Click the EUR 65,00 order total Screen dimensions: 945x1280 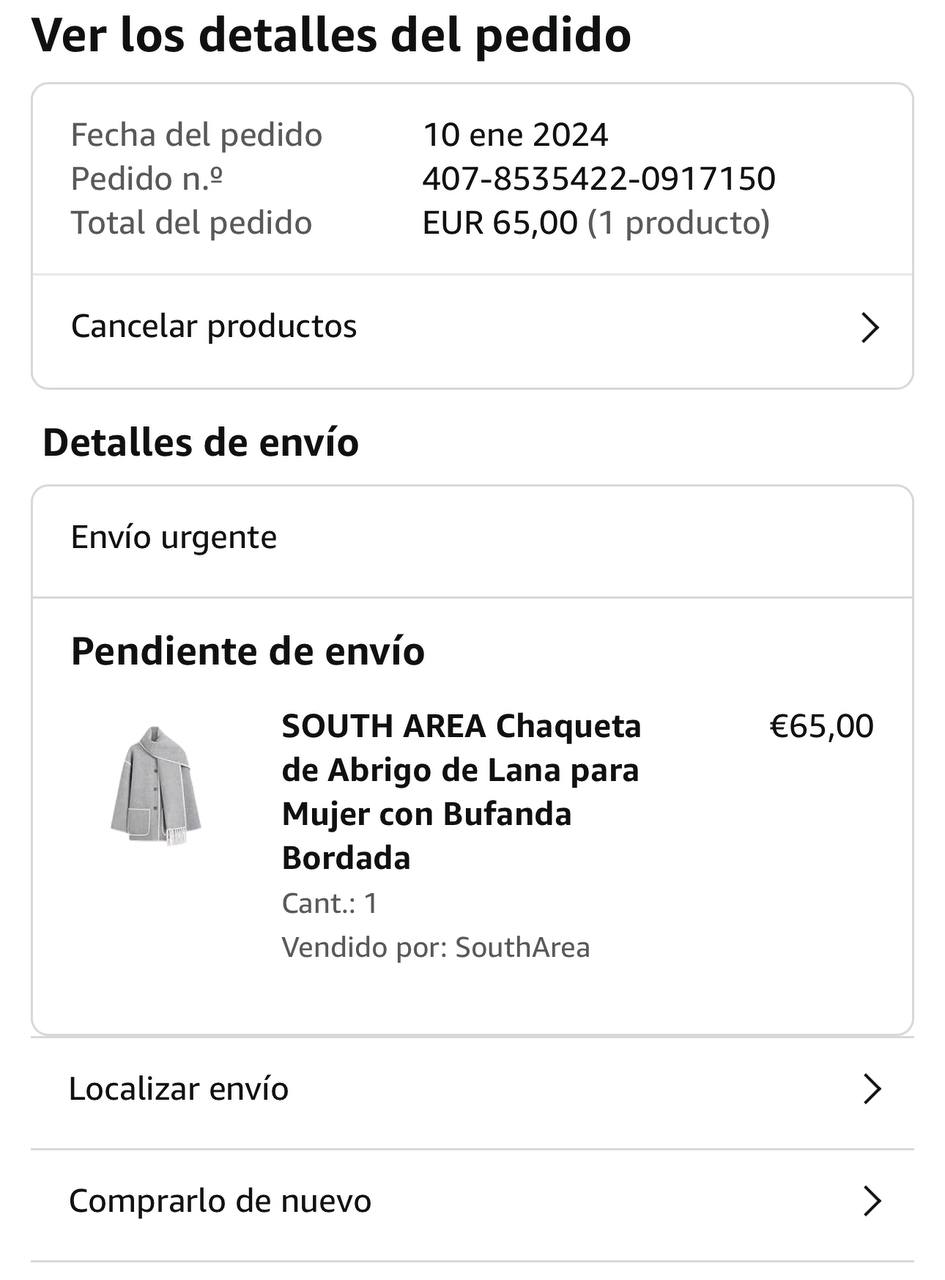pyautogui.click(x=500, y=222)
